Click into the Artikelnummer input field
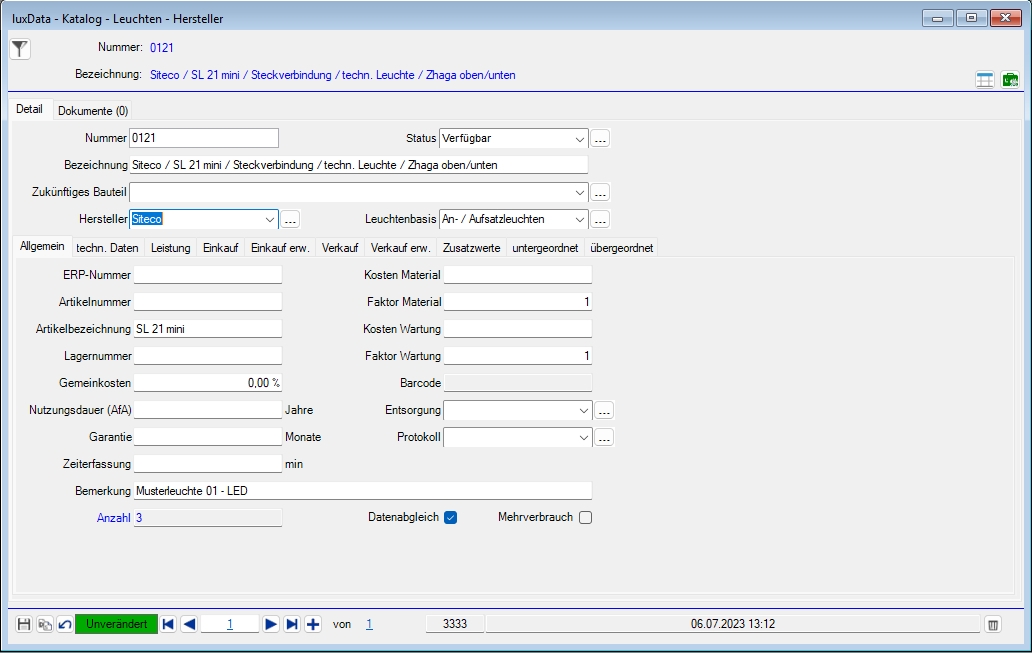Viewport: 1032px width, 653px height. pyautogui.click(x=208, y=301)
